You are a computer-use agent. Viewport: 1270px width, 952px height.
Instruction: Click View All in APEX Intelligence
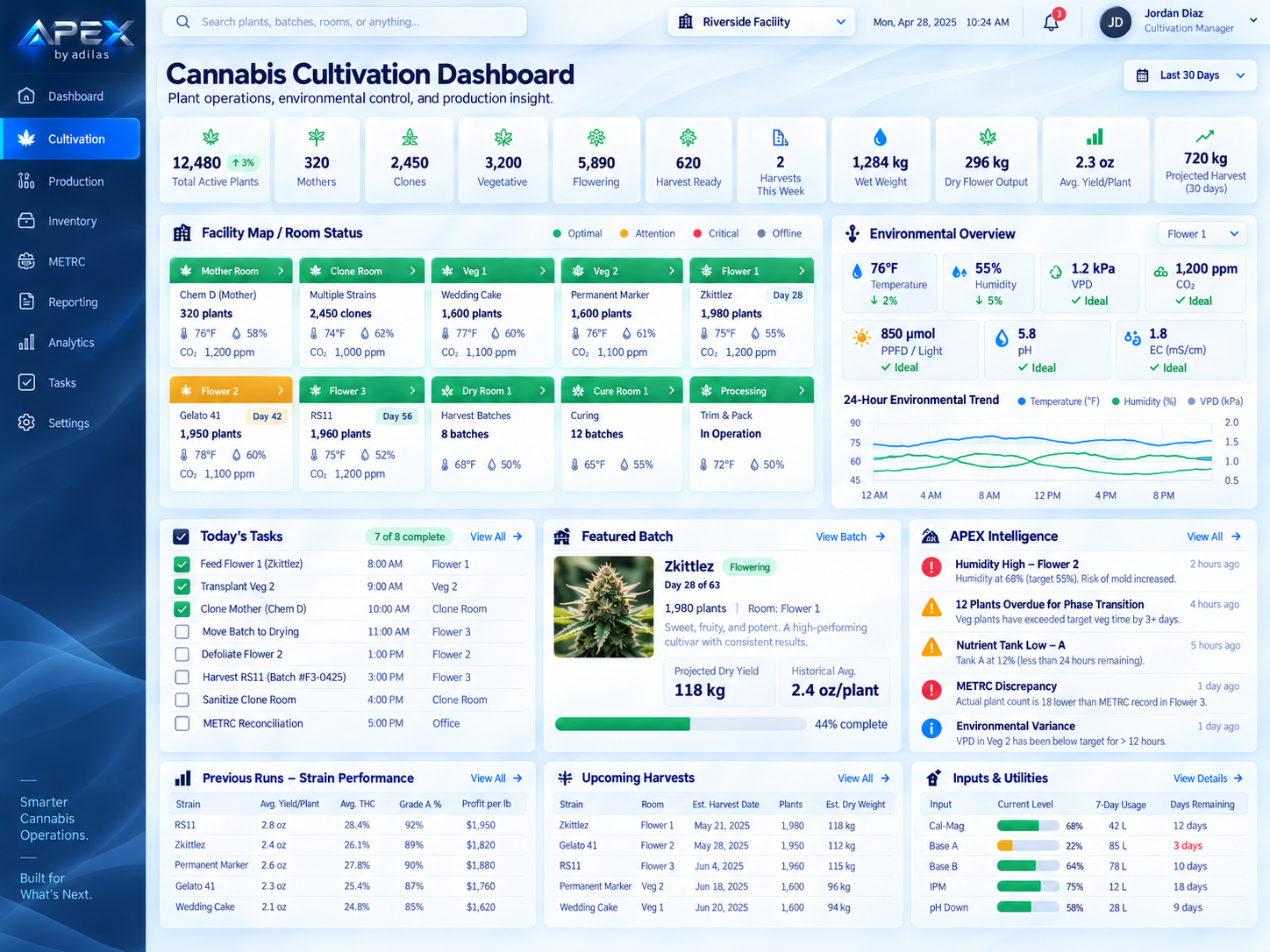click(x=1213, y=536)
